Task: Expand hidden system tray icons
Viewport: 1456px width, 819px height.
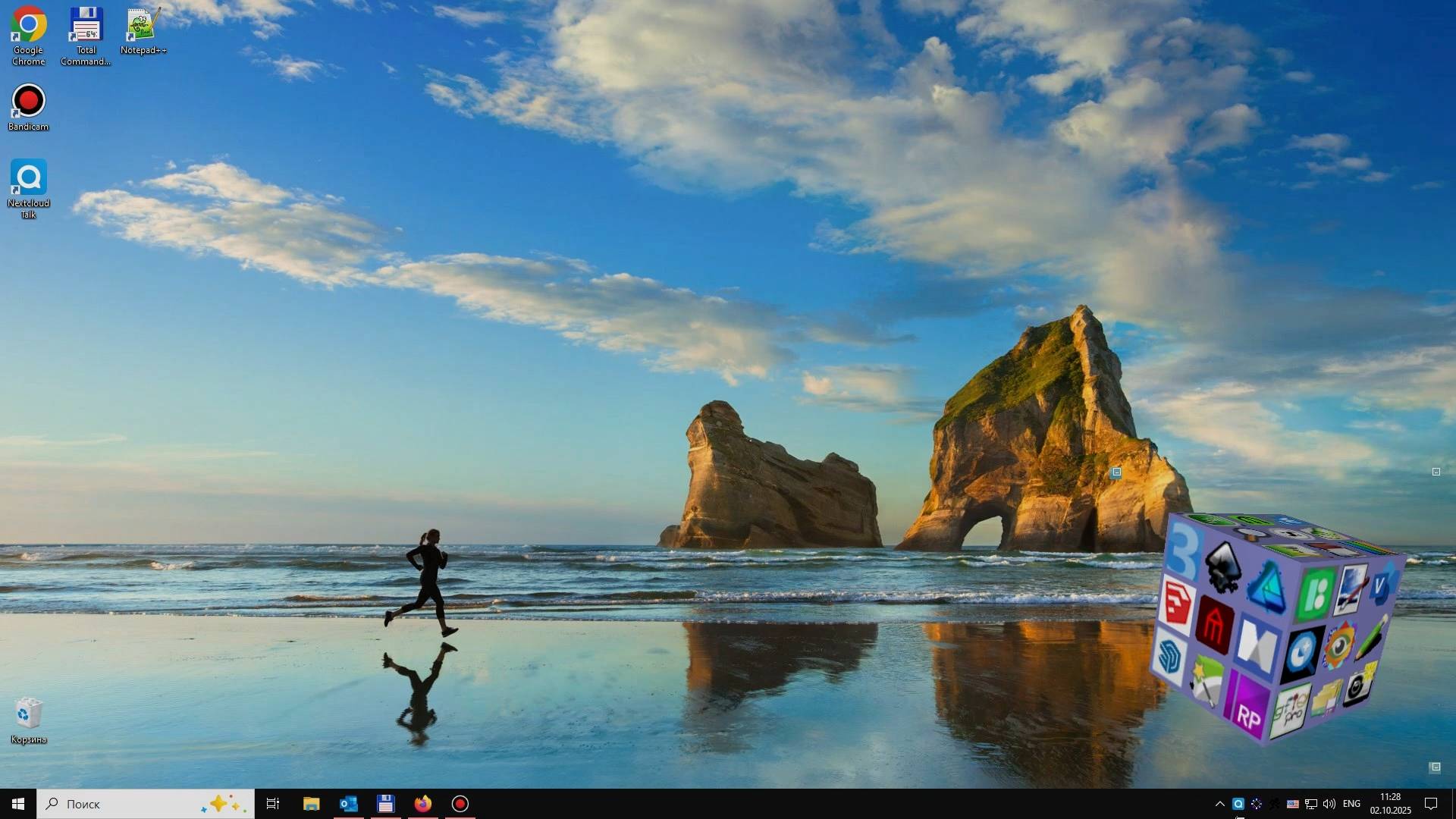Action: coord(1219,804)
